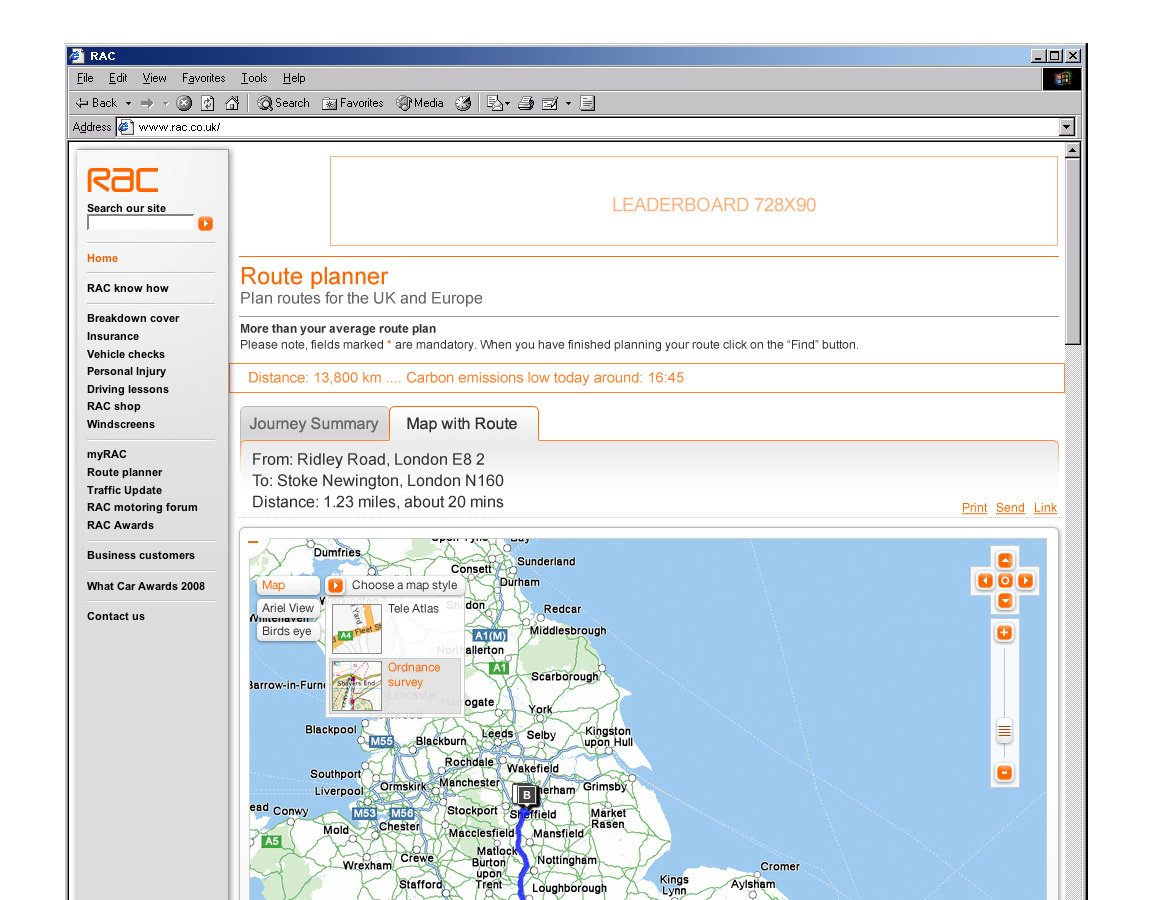Click the map zoom in plus button
Screen dimensions: 1150x900
click(x=1004, y=633)
